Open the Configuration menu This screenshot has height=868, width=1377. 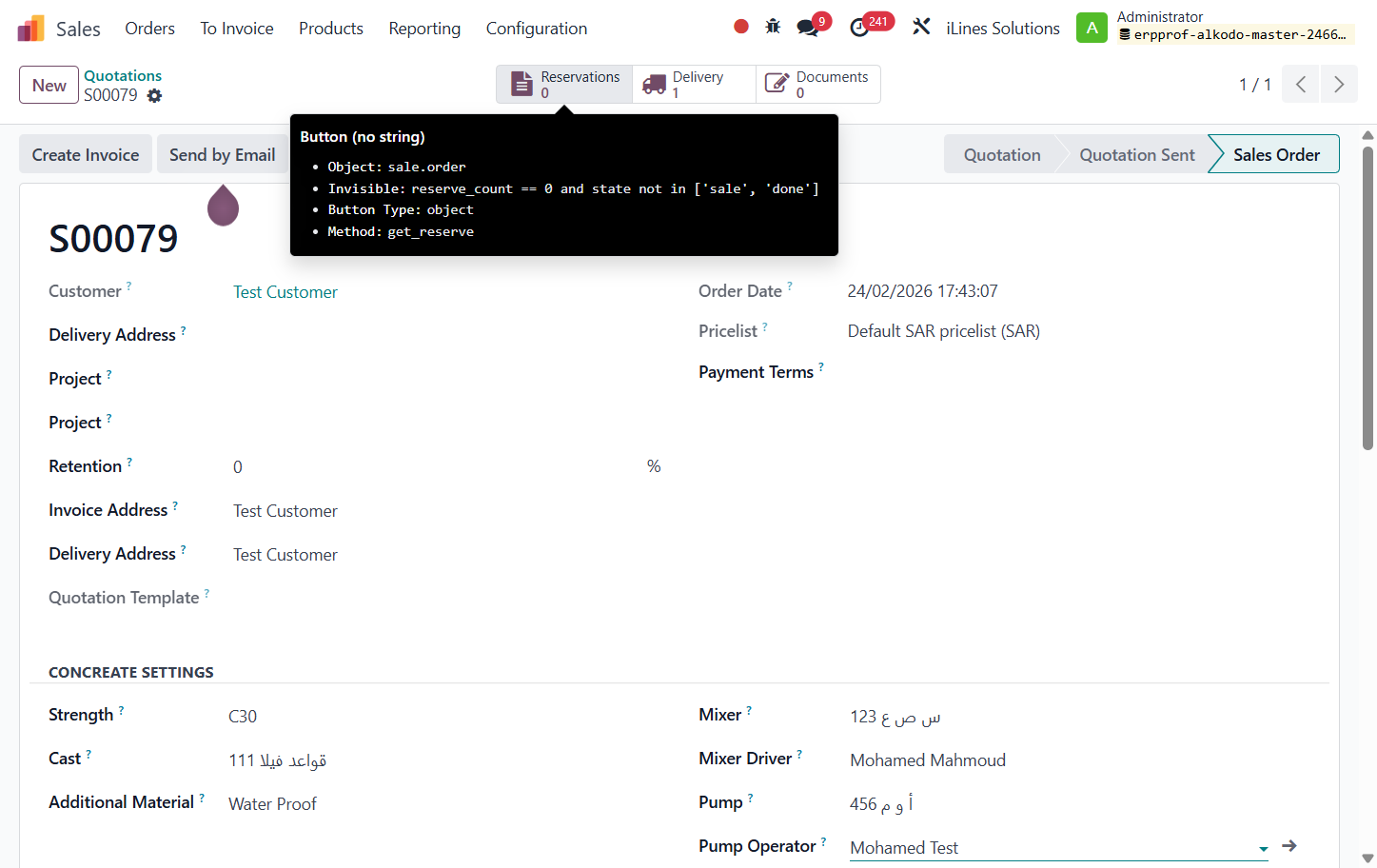(537, 29)
